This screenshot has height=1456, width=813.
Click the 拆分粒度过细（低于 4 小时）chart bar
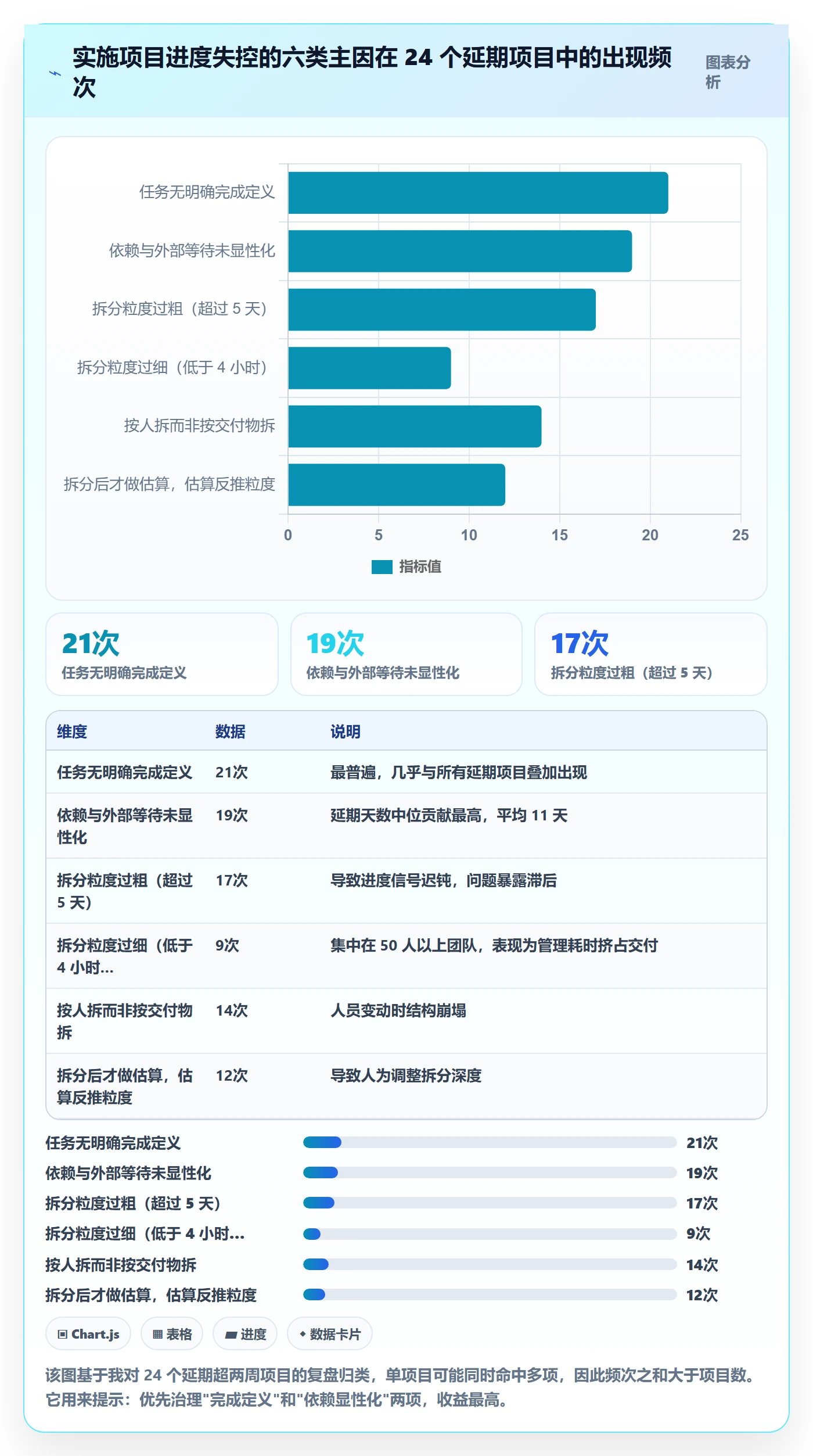point(369,368)
